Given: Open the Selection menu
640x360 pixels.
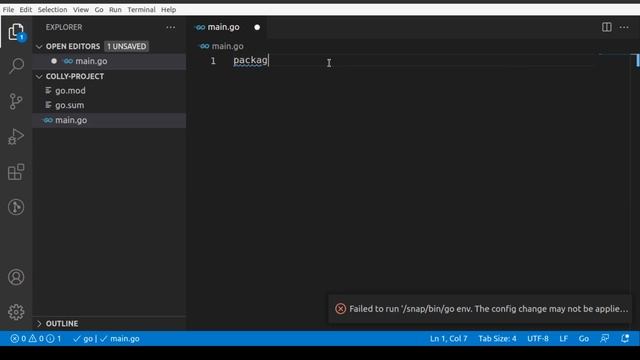Looking at the screenshot, I should (x=52, y=9).
